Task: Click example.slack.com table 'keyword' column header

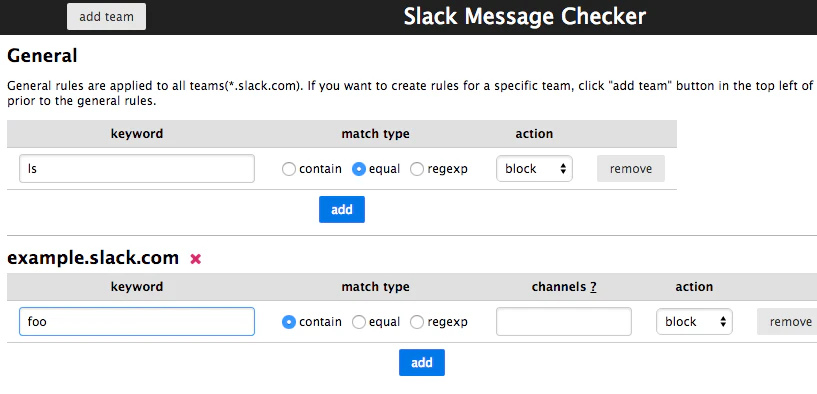Action: click(x=137, y=287)
